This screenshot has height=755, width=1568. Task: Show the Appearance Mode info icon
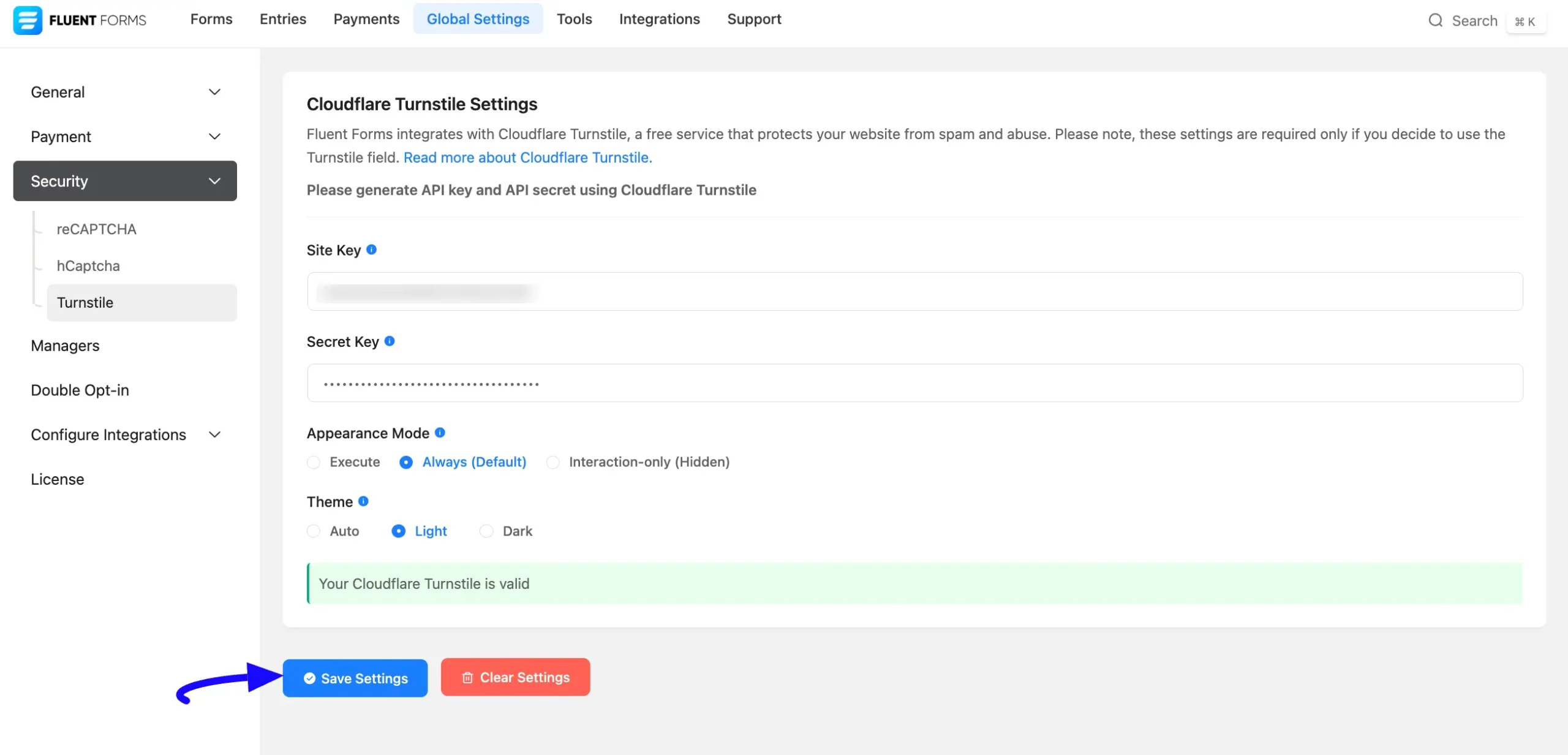pyautogui.click(x=440, y=433)
